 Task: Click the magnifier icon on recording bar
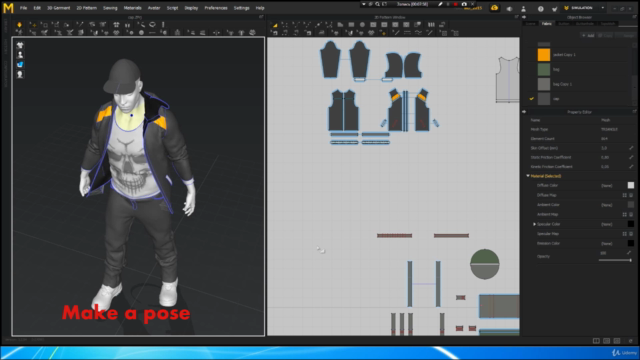[x=378, y=4]
